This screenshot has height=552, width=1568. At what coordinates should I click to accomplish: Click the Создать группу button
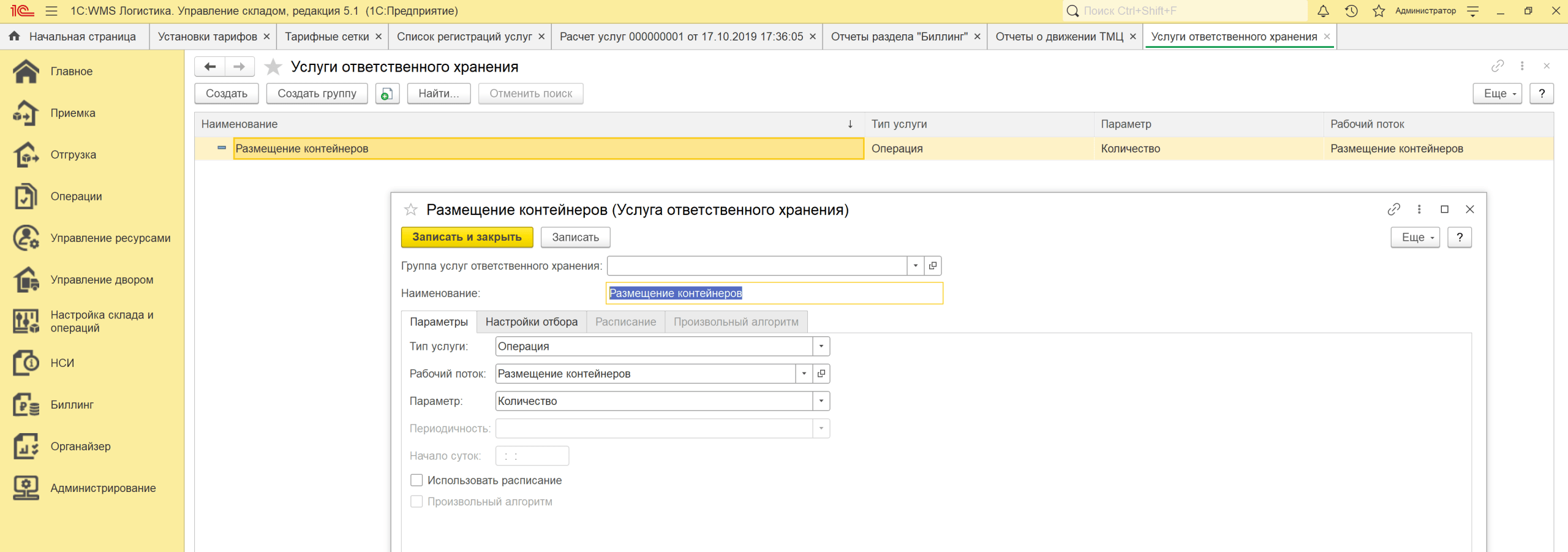tap(317, 94)
